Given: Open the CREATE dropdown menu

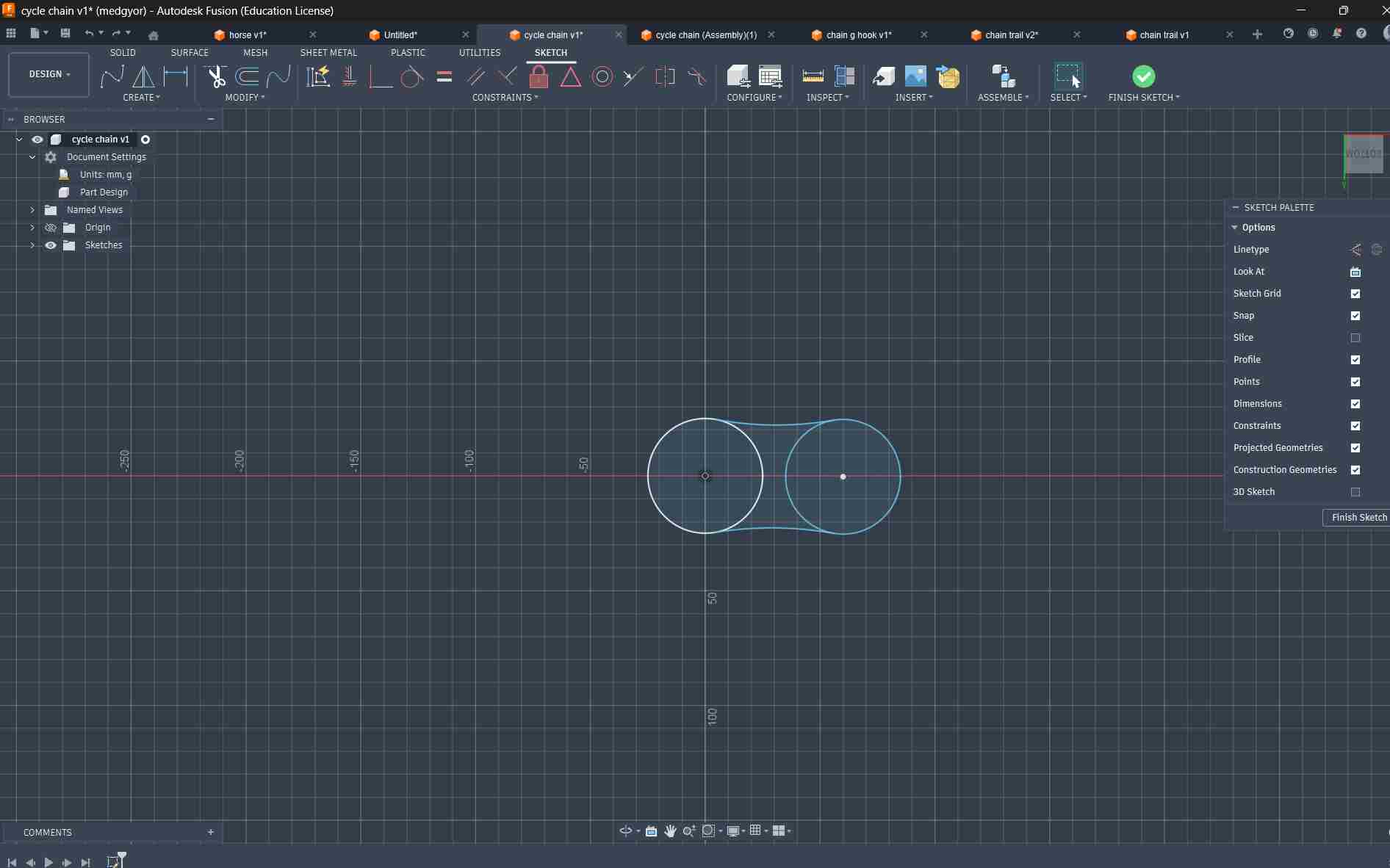Looking at the screenshot, I should (x=141, y=98).
